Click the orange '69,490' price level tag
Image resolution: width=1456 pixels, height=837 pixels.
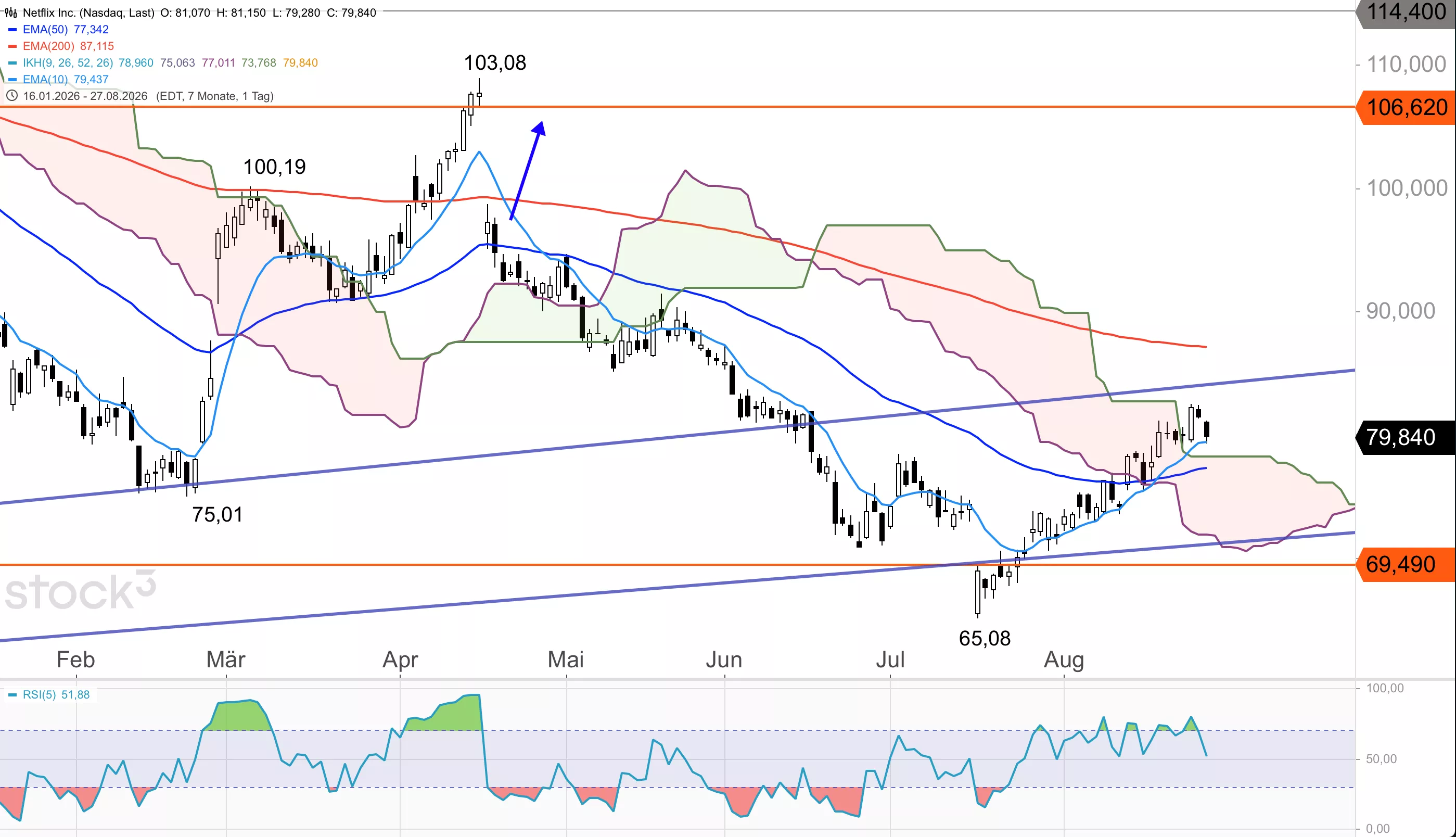pyautogui.click(x=1406, y=565)
